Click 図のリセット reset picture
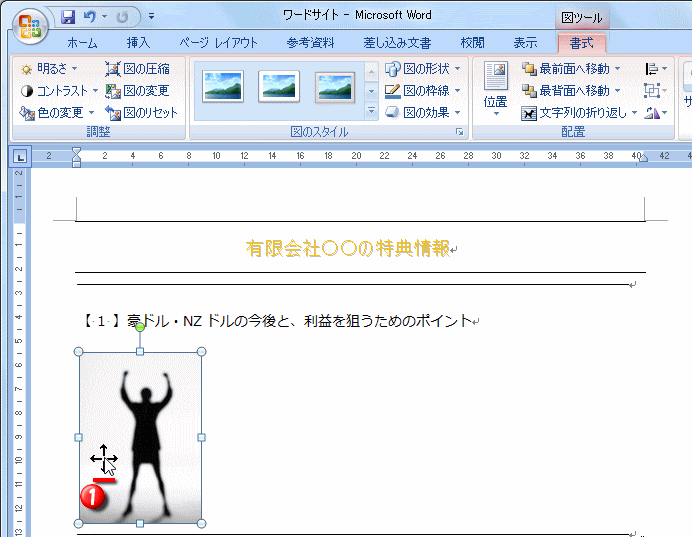The image size is (692, 537). point(142,113)
